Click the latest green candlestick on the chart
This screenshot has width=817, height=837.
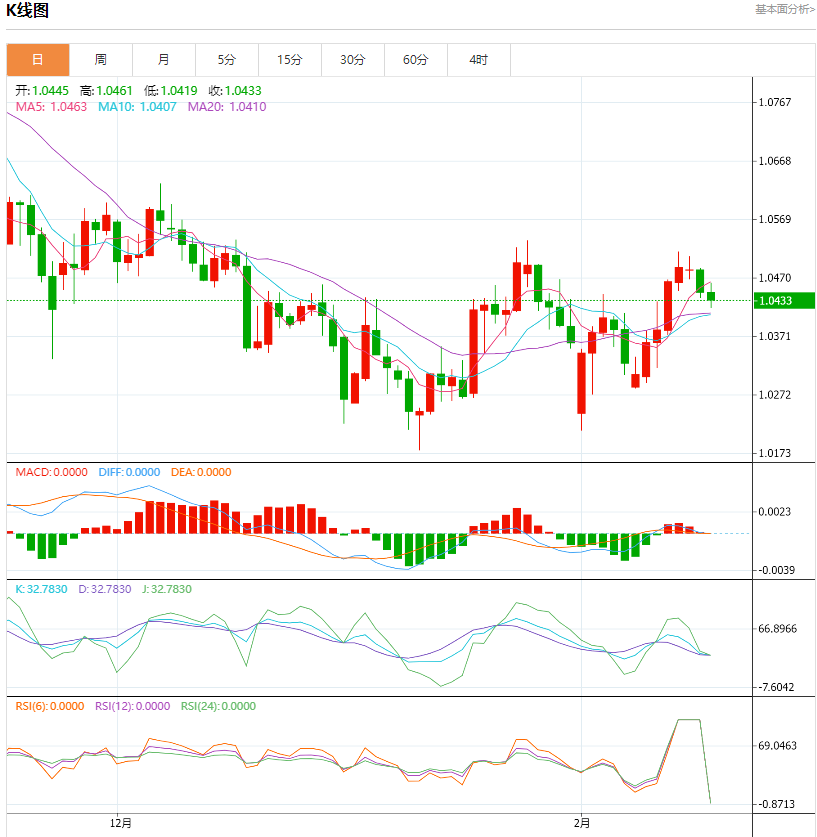(x=711, y=296)
